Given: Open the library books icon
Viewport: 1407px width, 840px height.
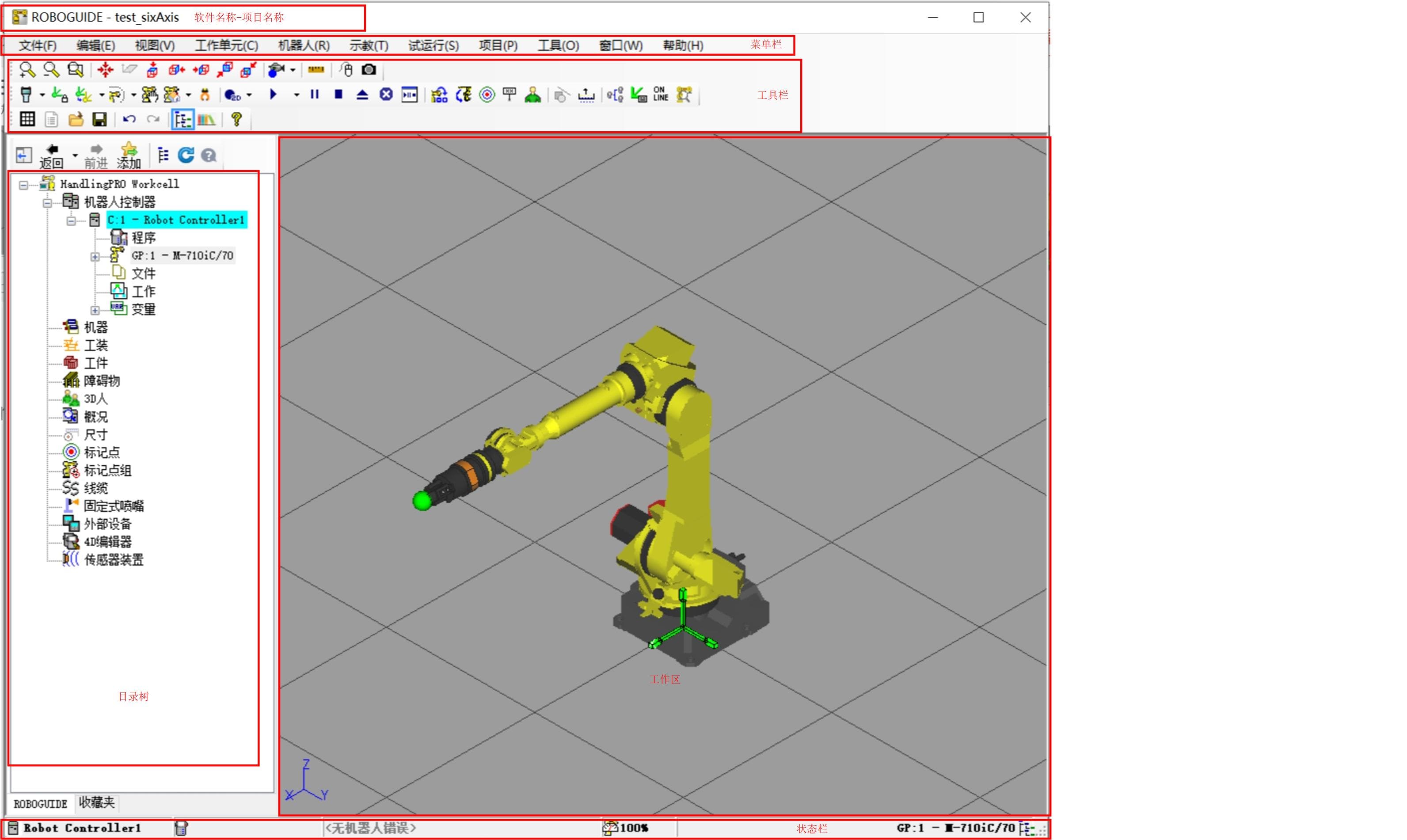Looking at the screenshot, I should coord(206,119).
